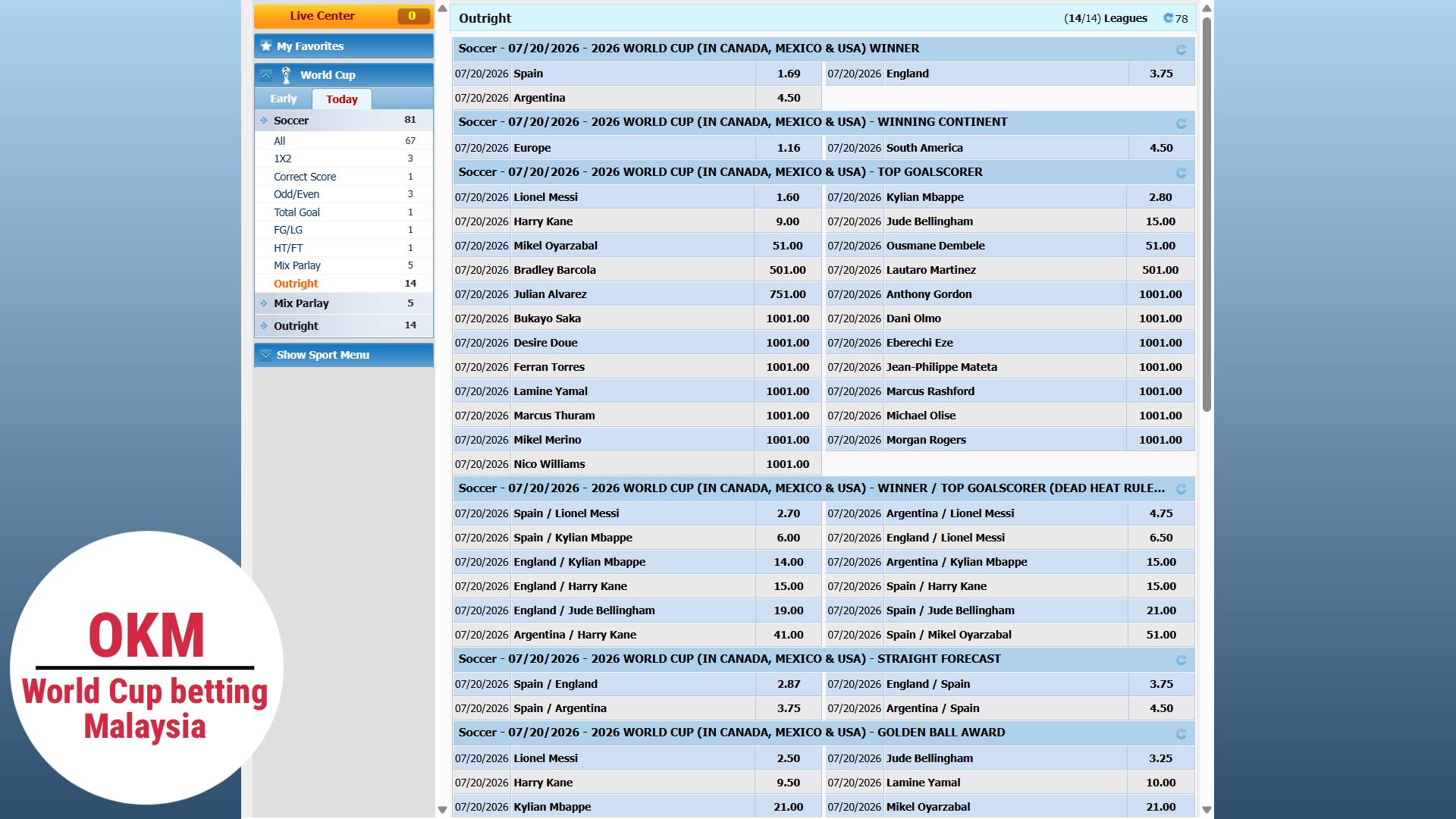The image size is (1456, 819).
Task: Select Argentina / Lionel Messi odds 4.75
Action: click(x=1161, y=513)
